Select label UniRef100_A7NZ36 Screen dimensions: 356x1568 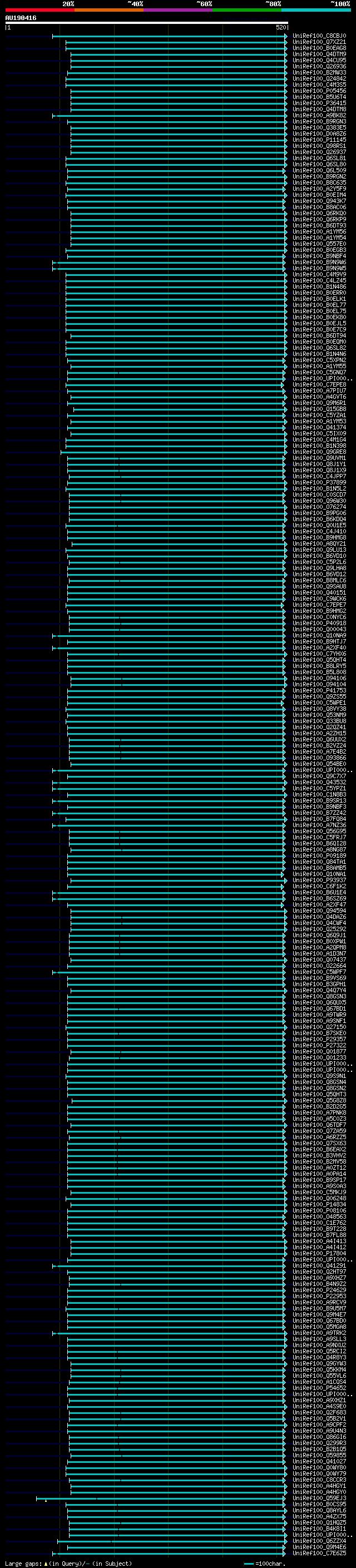[319, 825]
